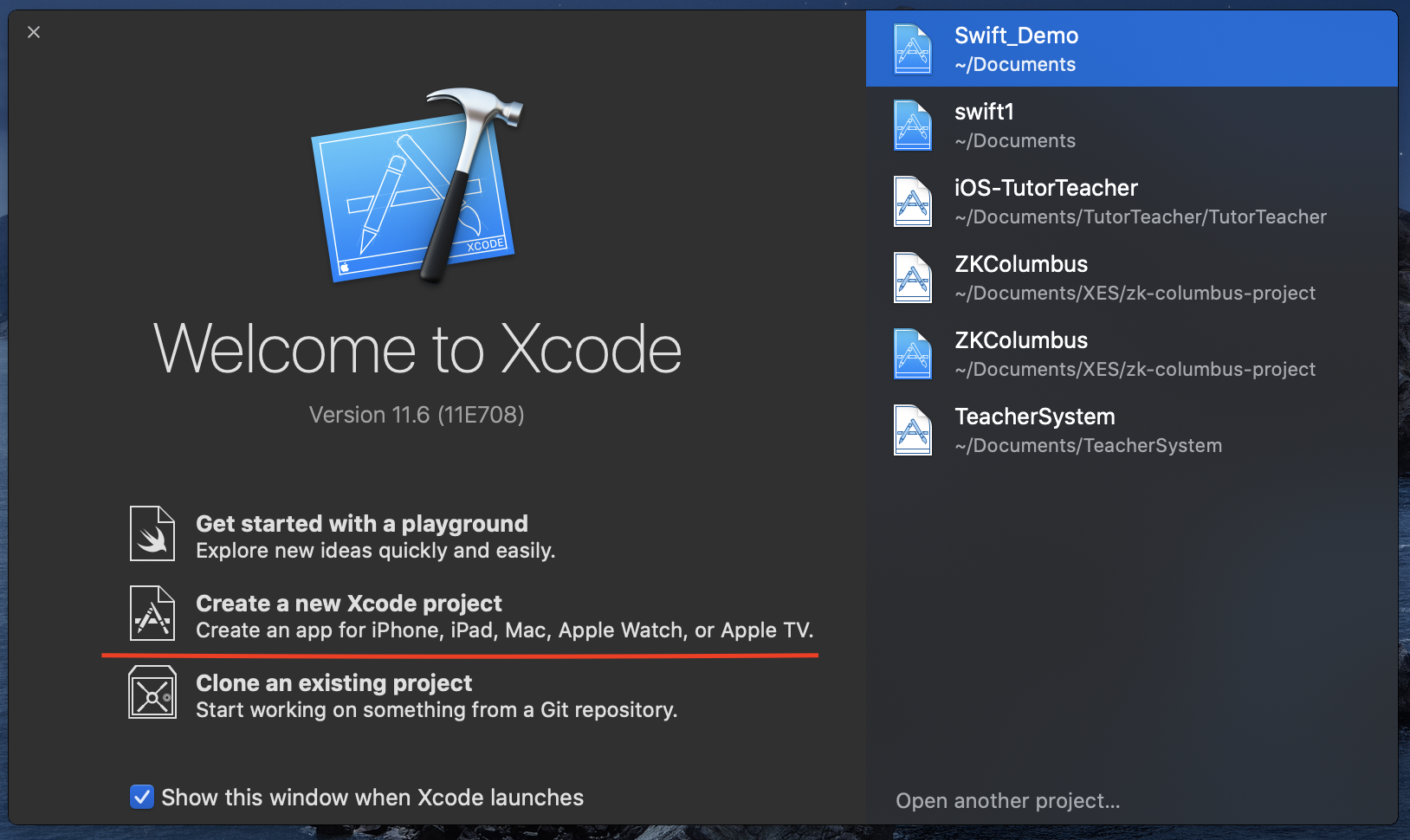Image resolution: width=1410 pixels, height=840 pixels.
Task: Click the TeacherSystem project file icon
Action: [x=913, y=430]
